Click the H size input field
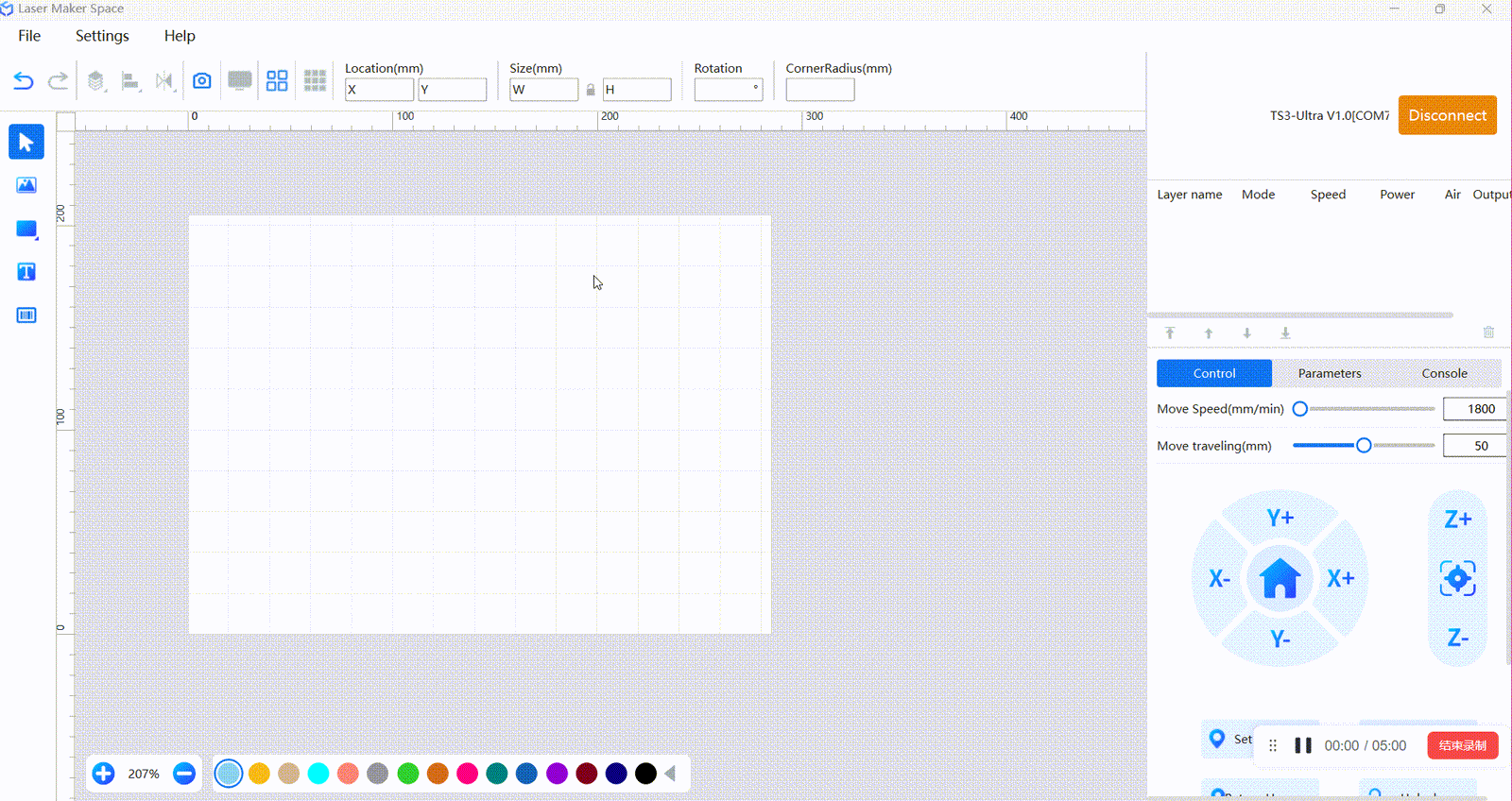 (637, 90)
